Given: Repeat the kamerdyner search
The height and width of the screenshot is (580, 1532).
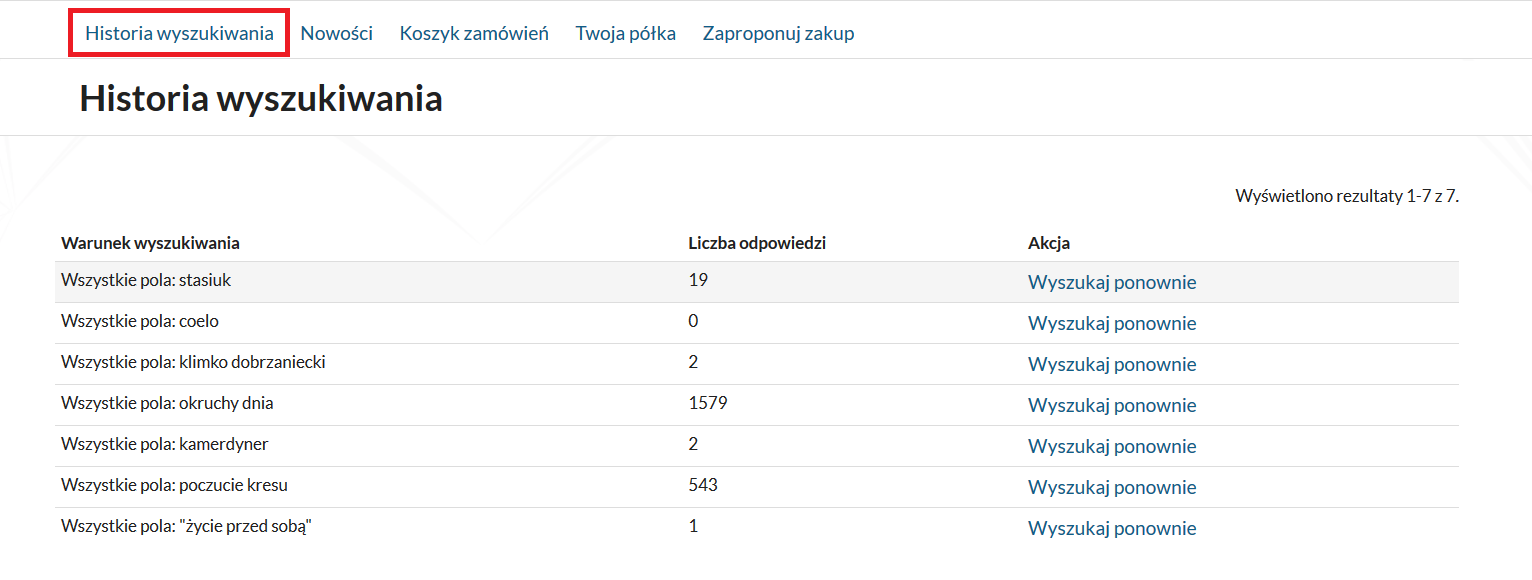Looking at the screenshot, I should tap(1112, 446).
